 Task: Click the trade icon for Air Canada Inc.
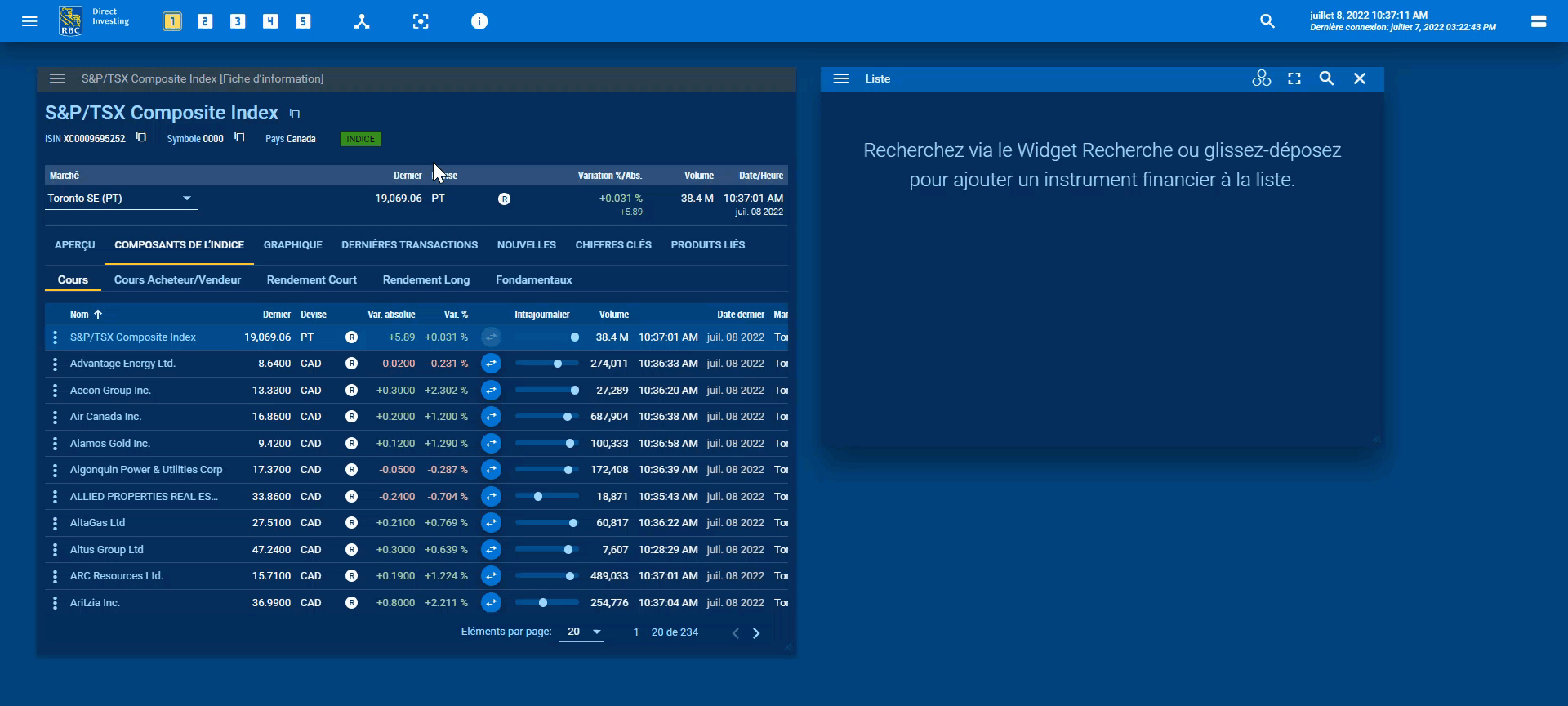click(491, 417)
